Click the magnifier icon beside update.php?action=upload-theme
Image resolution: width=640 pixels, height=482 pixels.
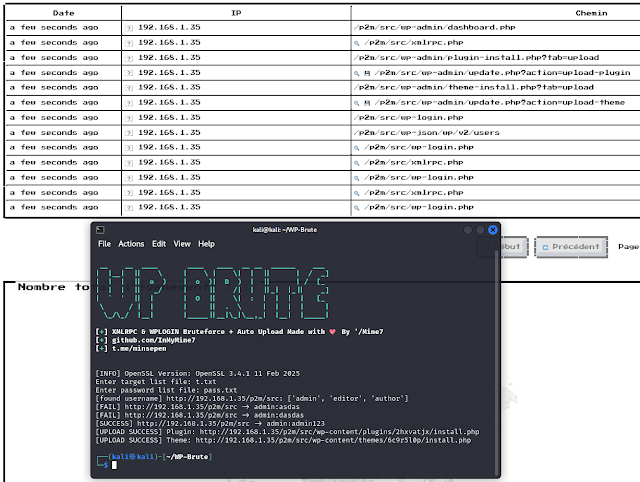tap(356, 103)
